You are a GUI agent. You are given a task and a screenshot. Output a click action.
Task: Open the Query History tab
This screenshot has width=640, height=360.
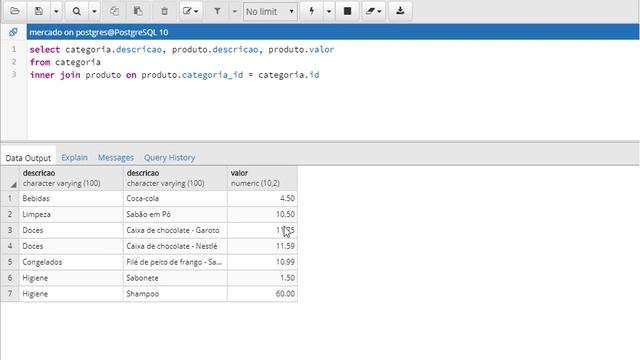coord(169,158)
